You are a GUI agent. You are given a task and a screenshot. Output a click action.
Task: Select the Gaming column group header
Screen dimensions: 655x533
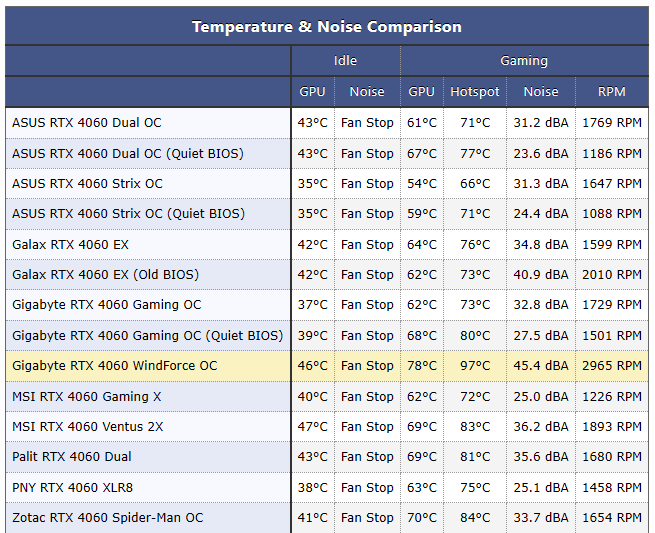click(x=524, y=61)
